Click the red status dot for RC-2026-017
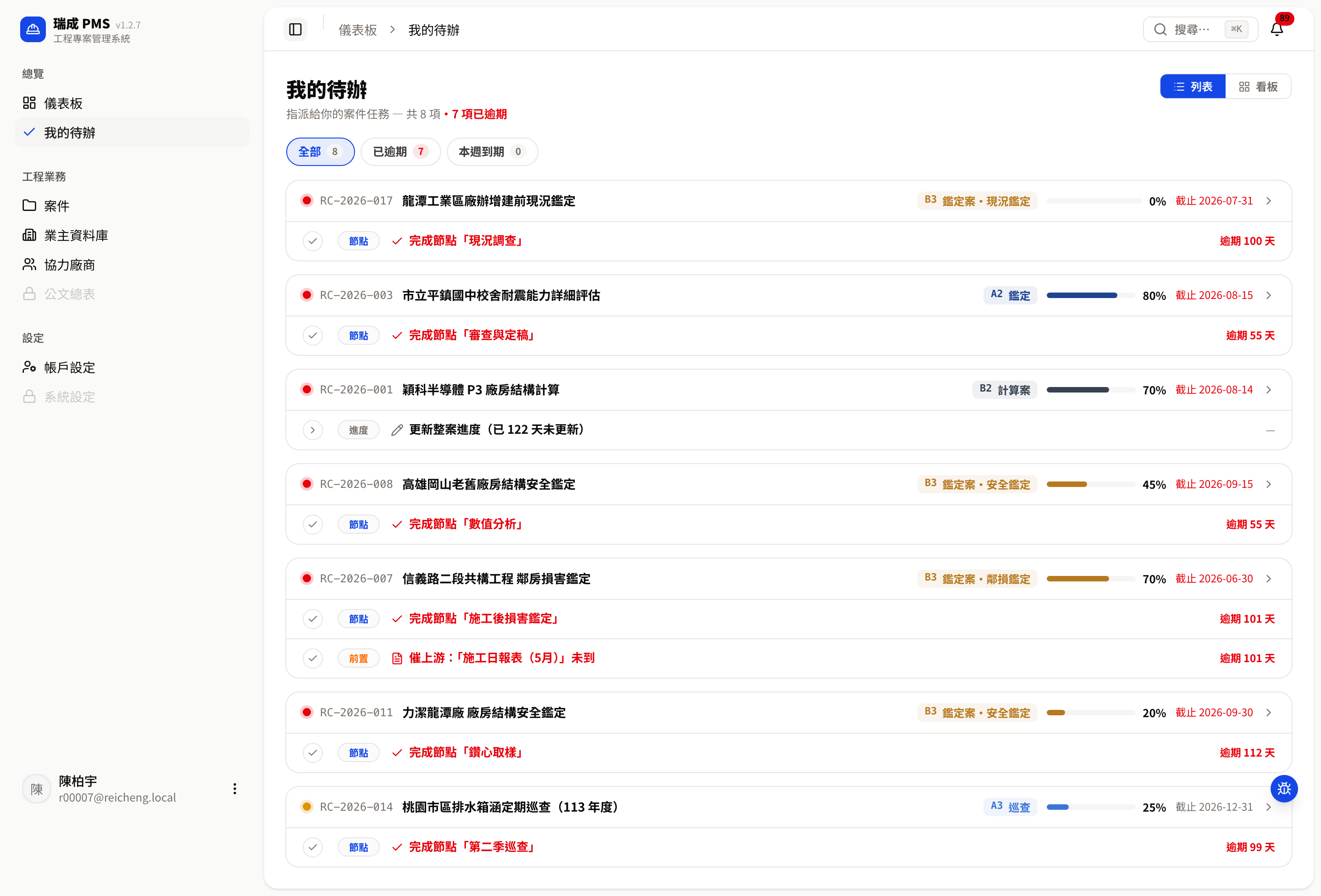Screen dimensions: 1321x896 [x=307, y=200]
